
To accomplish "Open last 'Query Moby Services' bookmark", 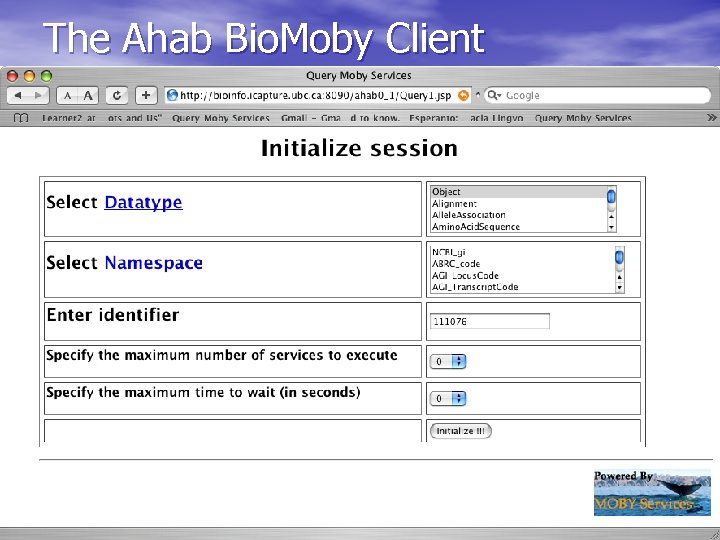I will [583, 118].
